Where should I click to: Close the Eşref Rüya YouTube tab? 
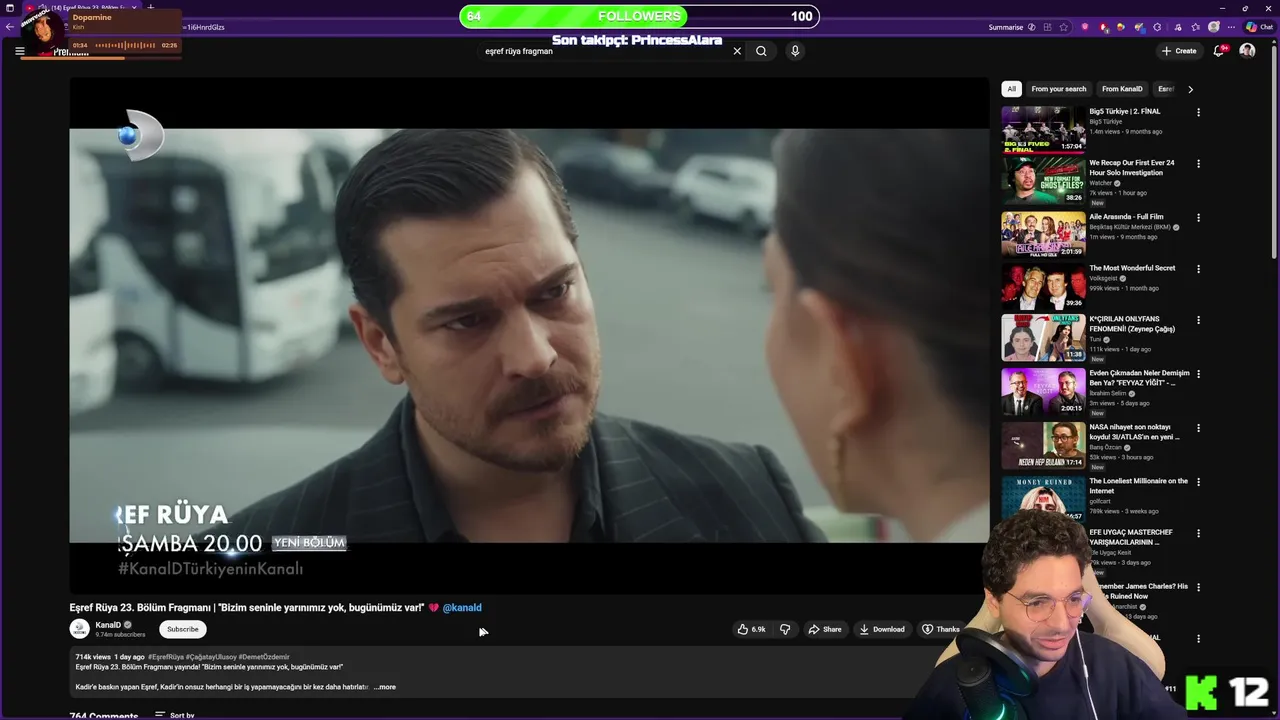tap(136, 8)
